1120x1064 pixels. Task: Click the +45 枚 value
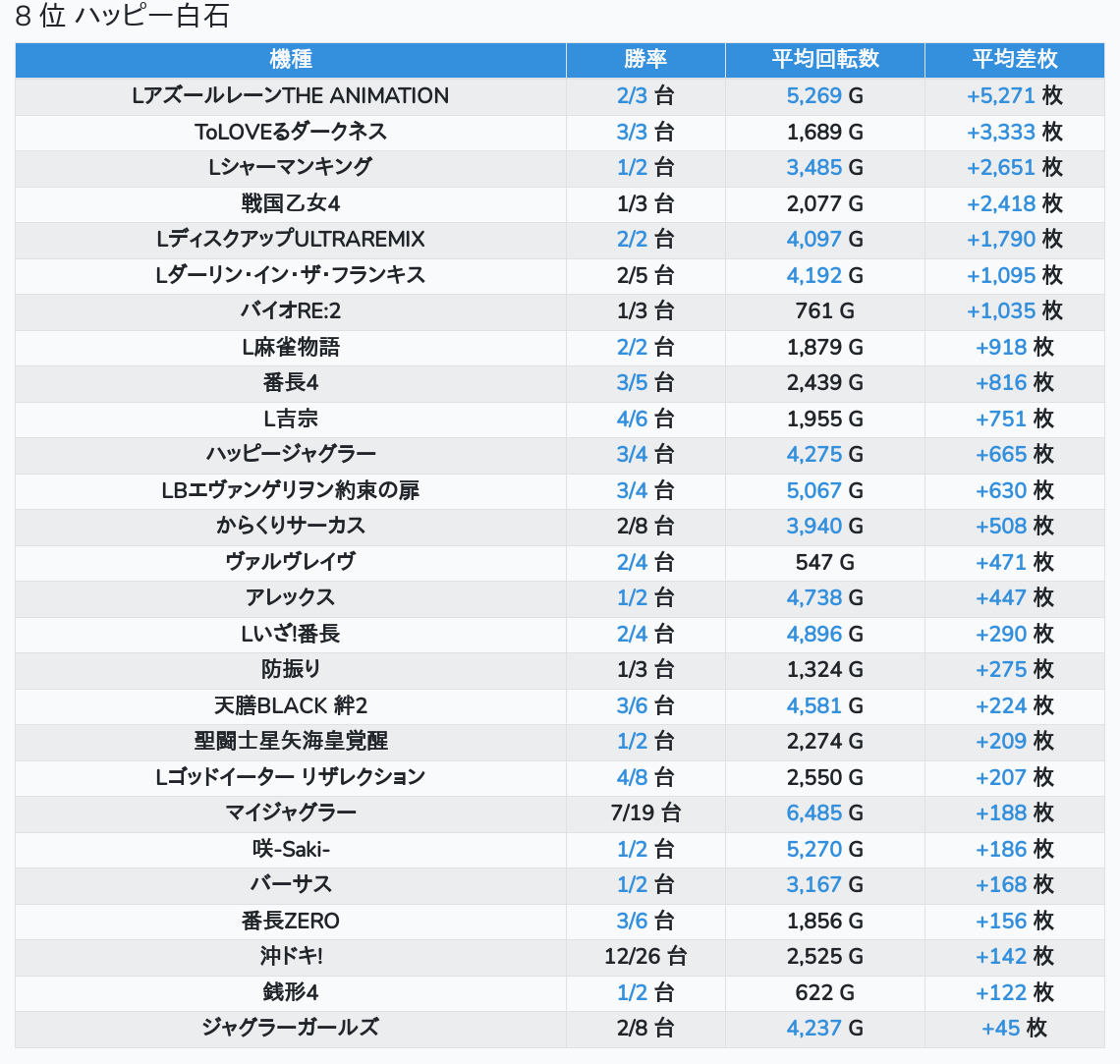1014,1029
